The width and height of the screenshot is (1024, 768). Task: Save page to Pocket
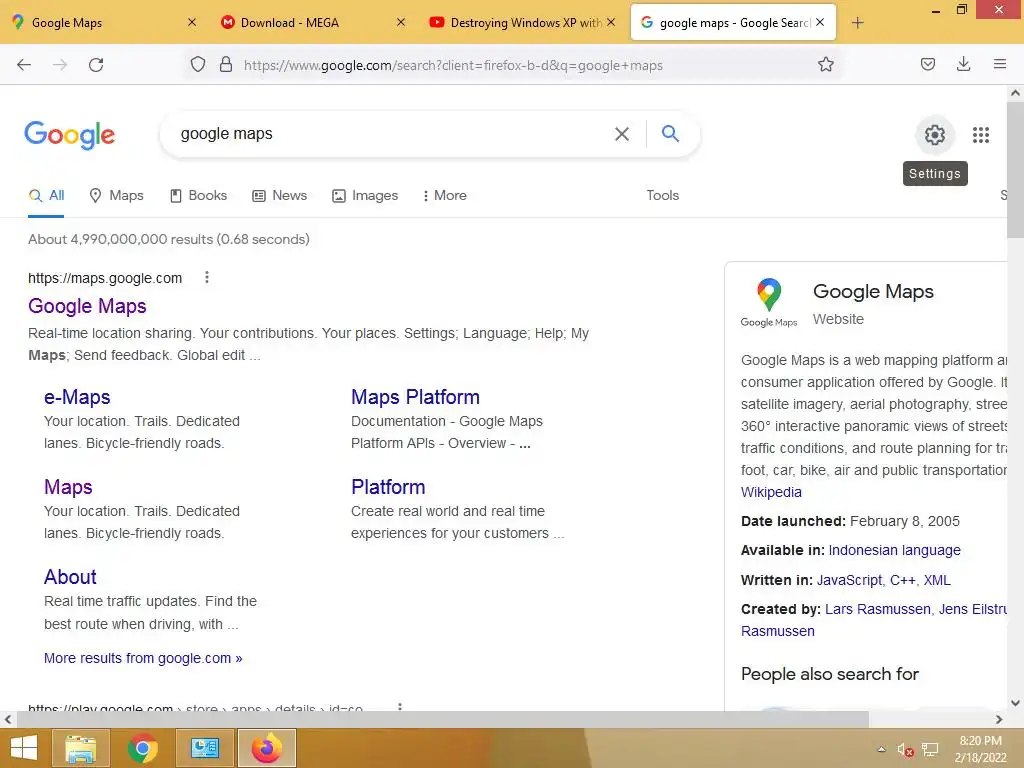click(927, 64)
